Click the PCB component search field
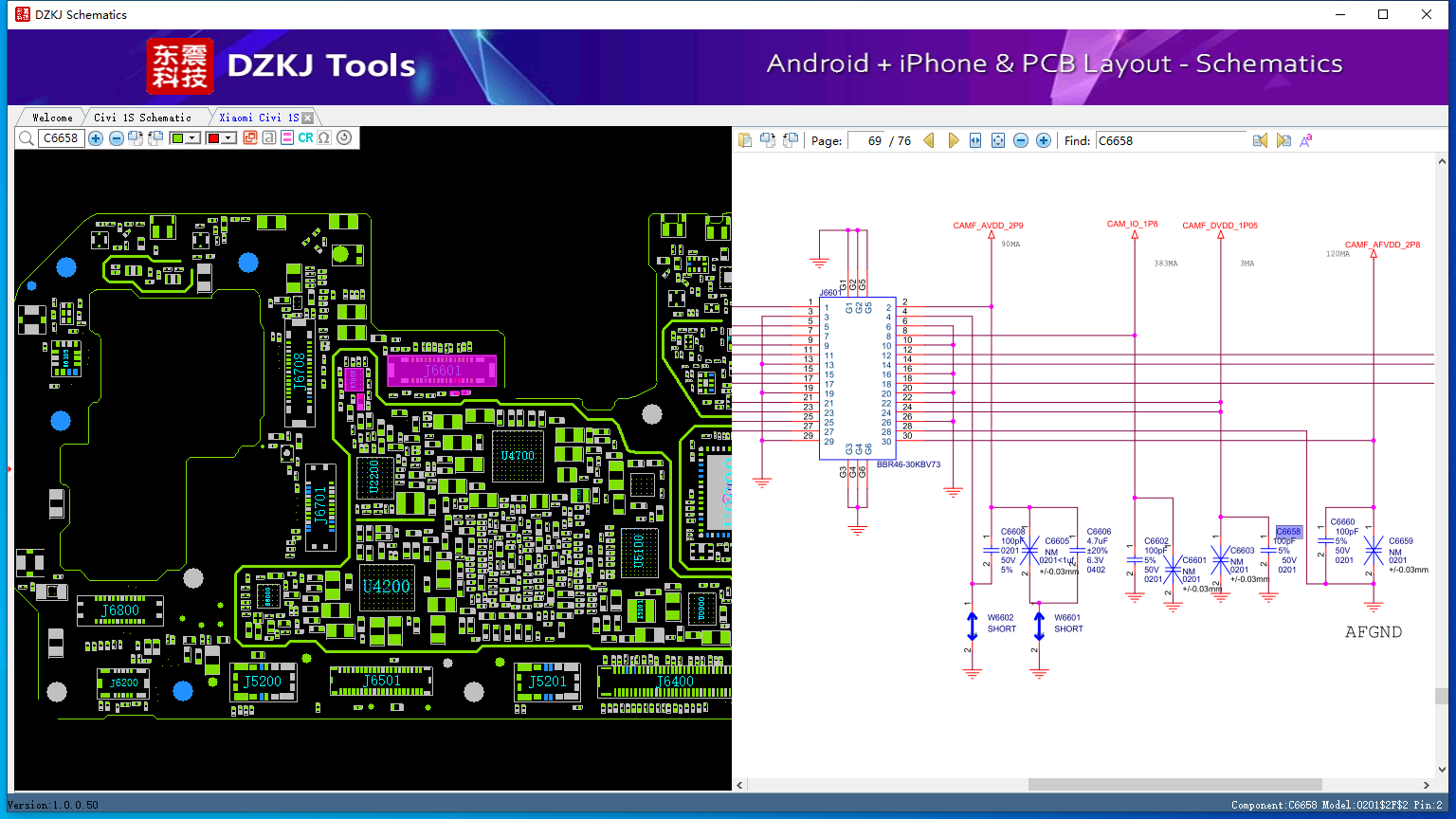Screen dimensions: 1456x819 coord(61,138)
